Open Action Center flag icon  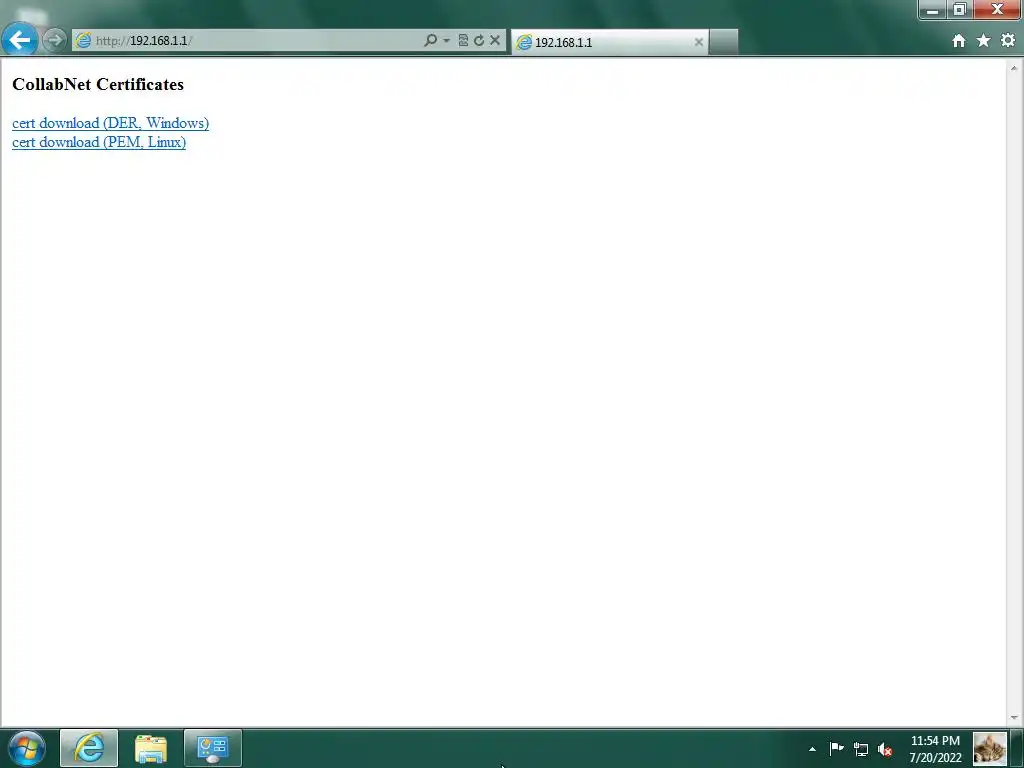click(x=837, y=748)
